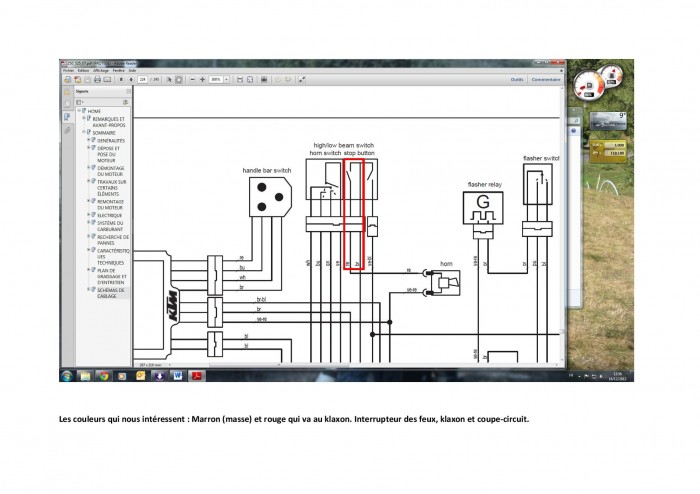Open the Affichage menu
Viewport: 700px width, 494px height.
(100, 71)
